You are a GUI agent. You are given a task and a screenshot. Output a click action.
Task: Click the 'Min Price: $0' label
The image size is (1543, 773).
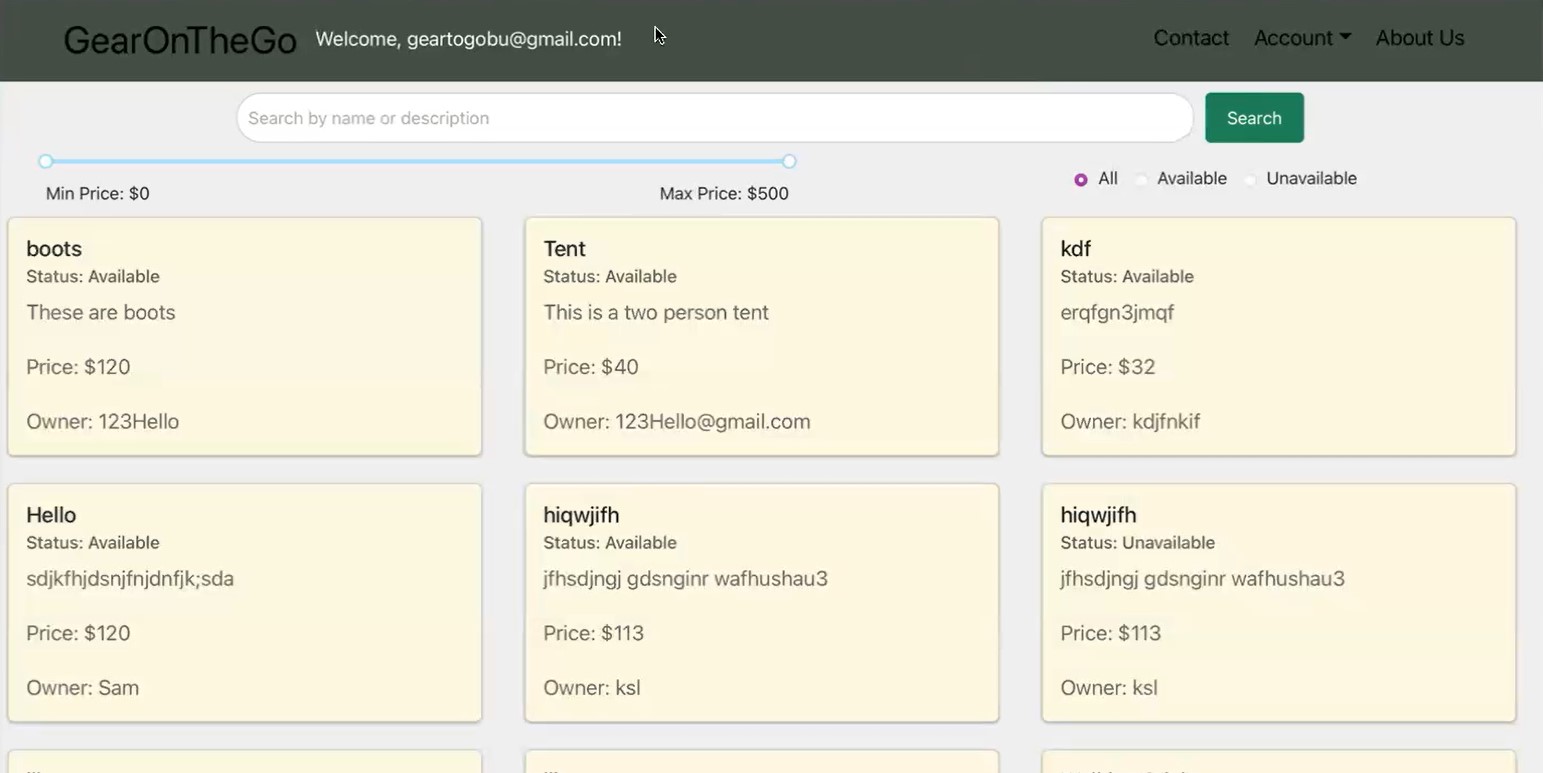tap(98, 193)
